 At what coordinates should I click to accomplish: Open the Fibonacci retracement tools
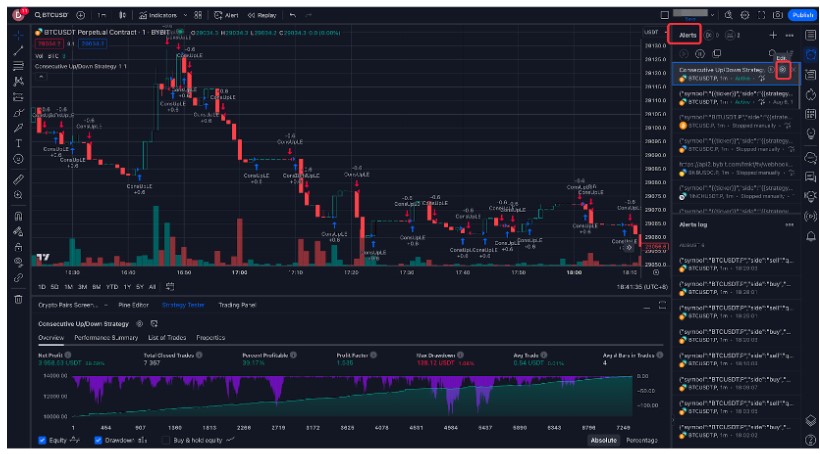click(18, 66)
